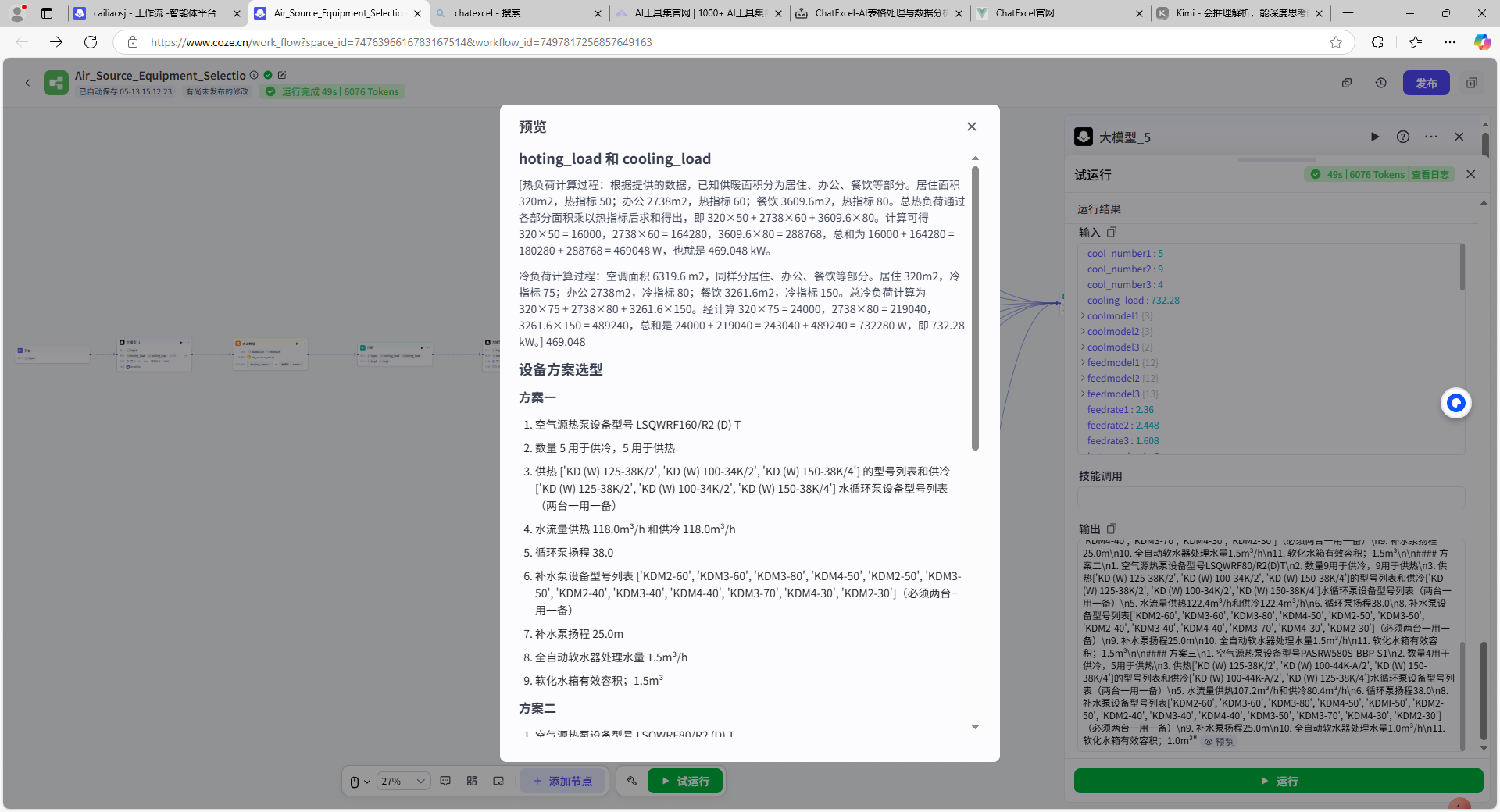This screenshot has height=812, width=1500.
Task: Open the browser settings and more menu
Action: tap(1450, 42)
